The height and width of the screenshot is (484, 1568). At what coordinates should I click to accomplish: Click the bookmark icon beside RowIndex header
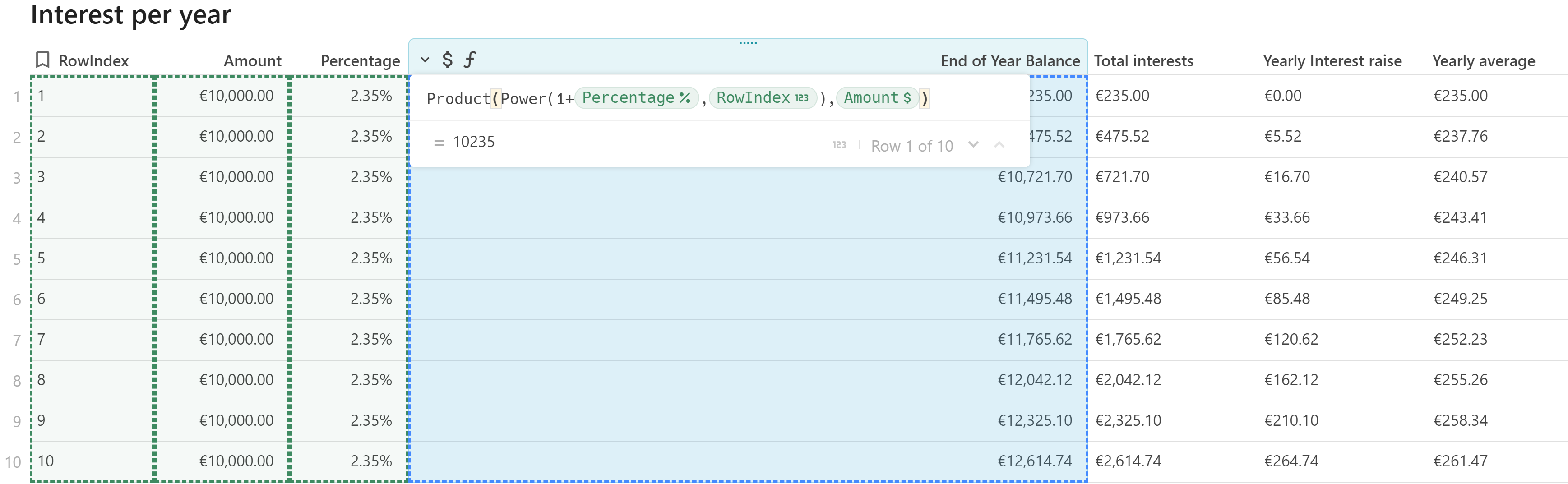pyautogui.click(x=42, y=60)
